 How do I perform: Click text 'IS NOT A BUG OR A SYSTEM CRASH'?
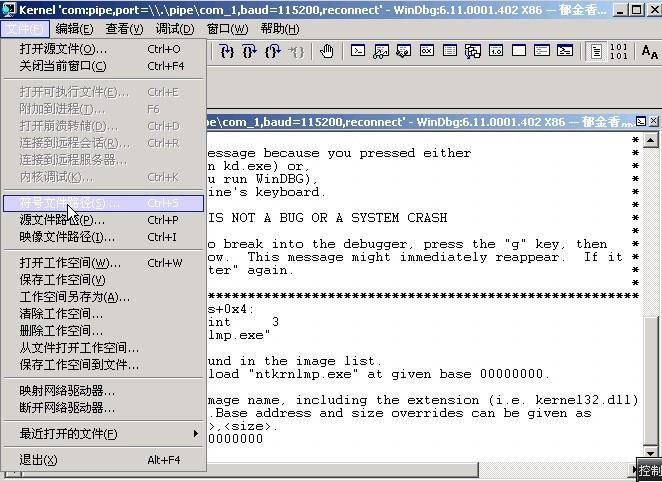click(327, 218)
